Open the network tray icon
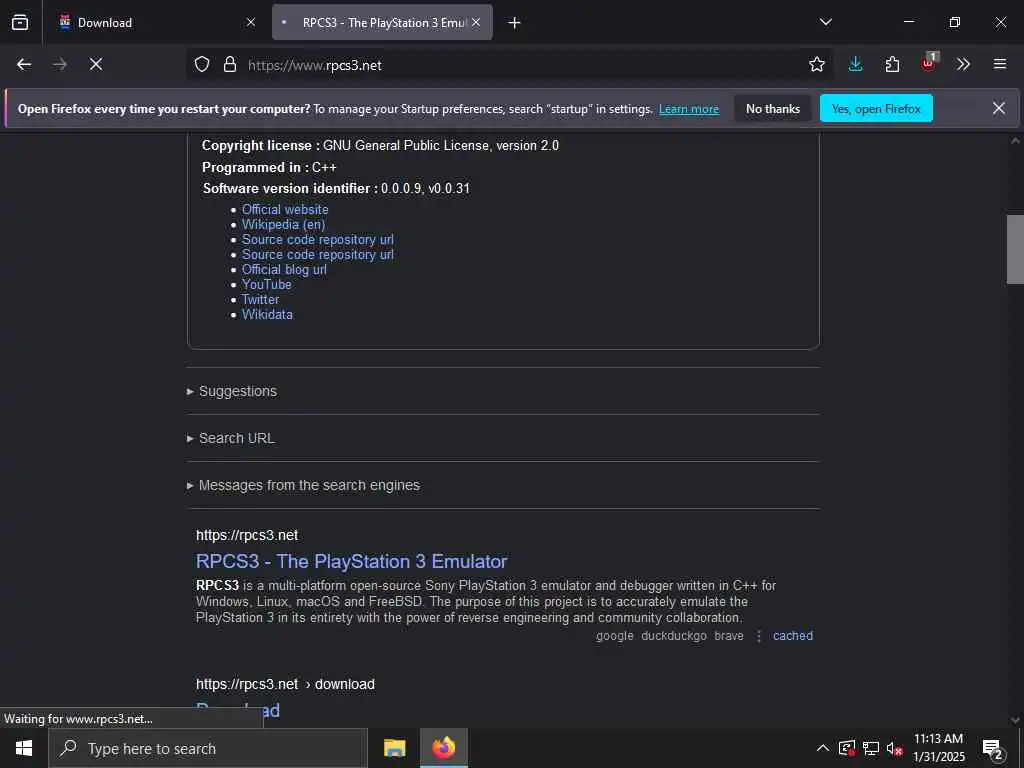 (x=871, y=748)
